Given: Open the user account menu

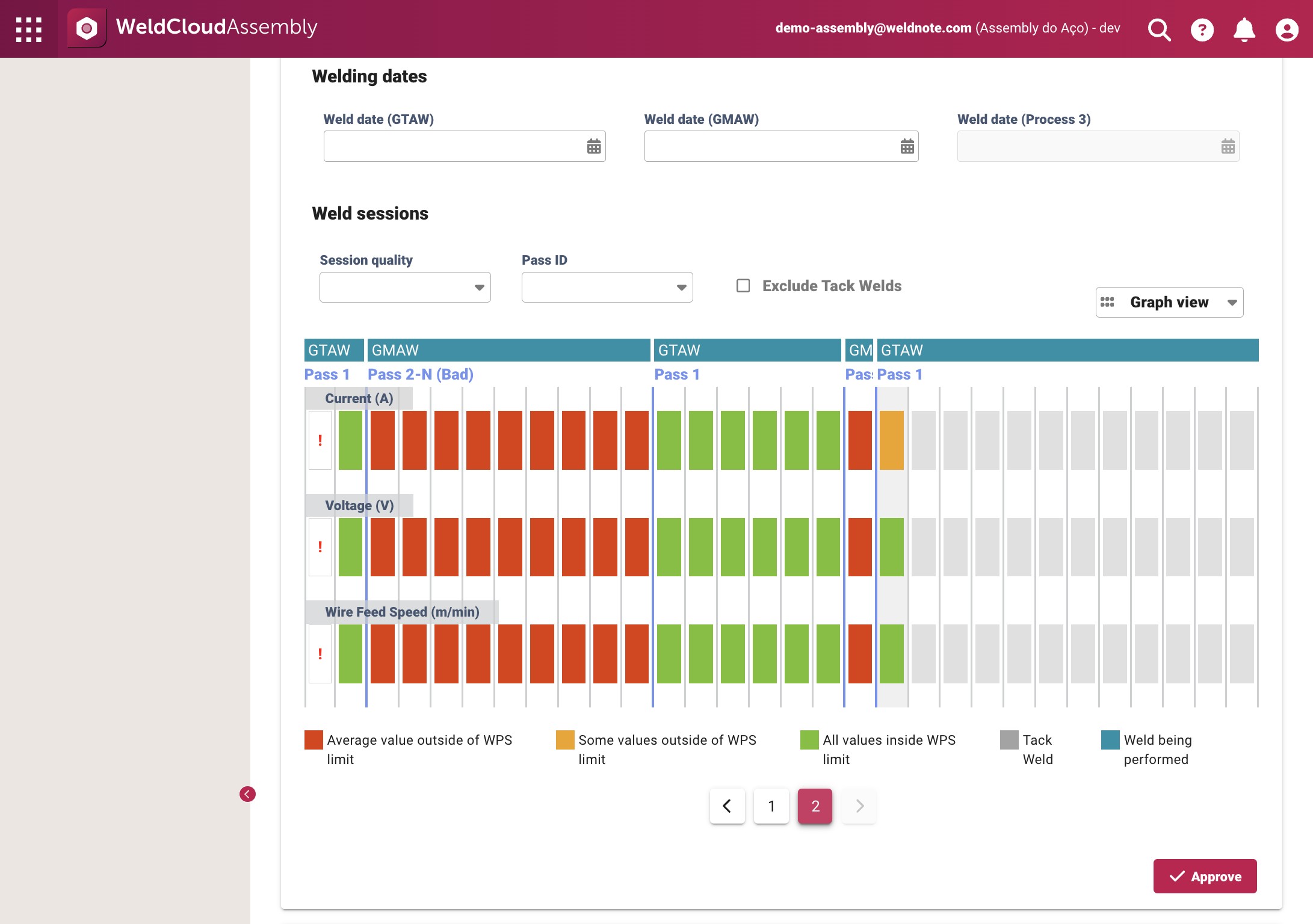Looking at the screenshot, I should [1287, 29].
